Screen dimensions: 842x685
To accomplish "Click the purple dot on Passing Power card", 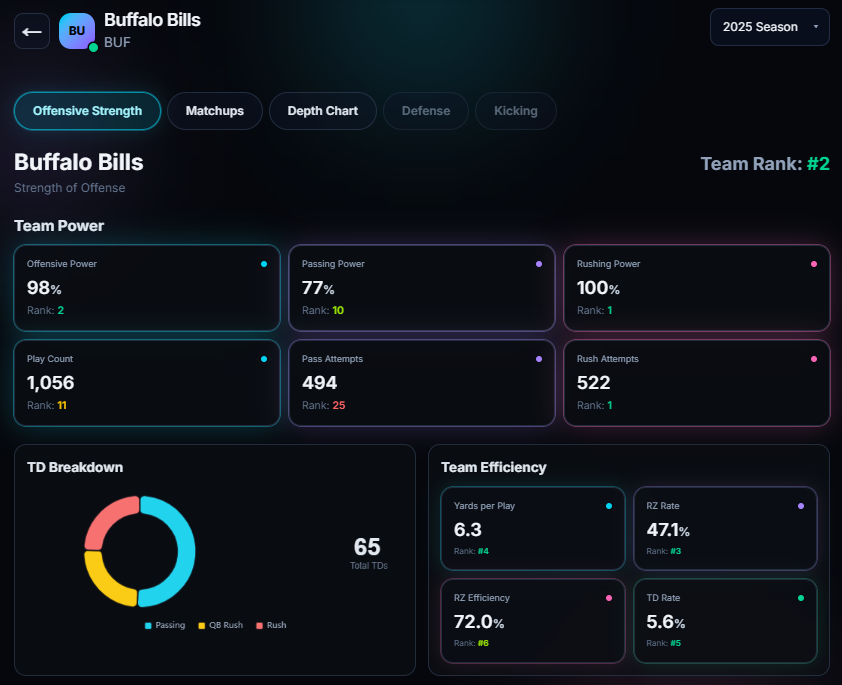I will pos(539,264).
